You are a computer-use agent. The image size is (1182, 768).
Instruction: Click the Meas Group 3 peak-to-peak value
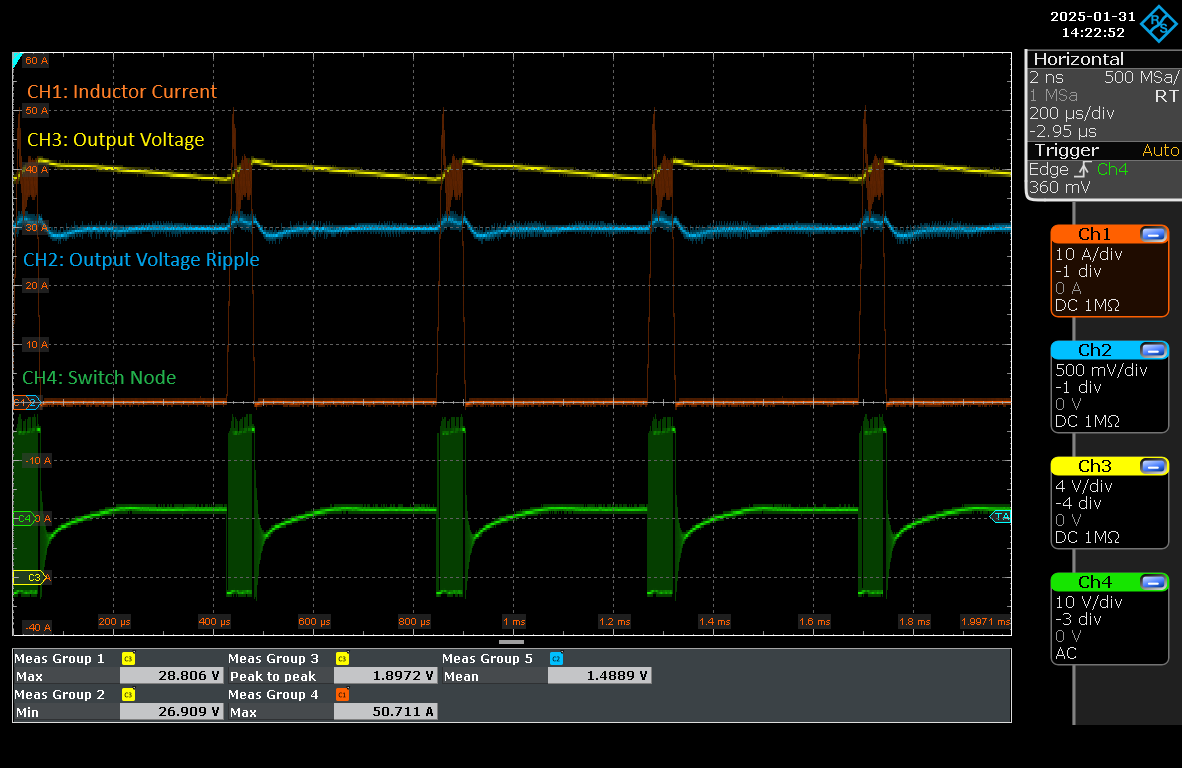[386, 676]
